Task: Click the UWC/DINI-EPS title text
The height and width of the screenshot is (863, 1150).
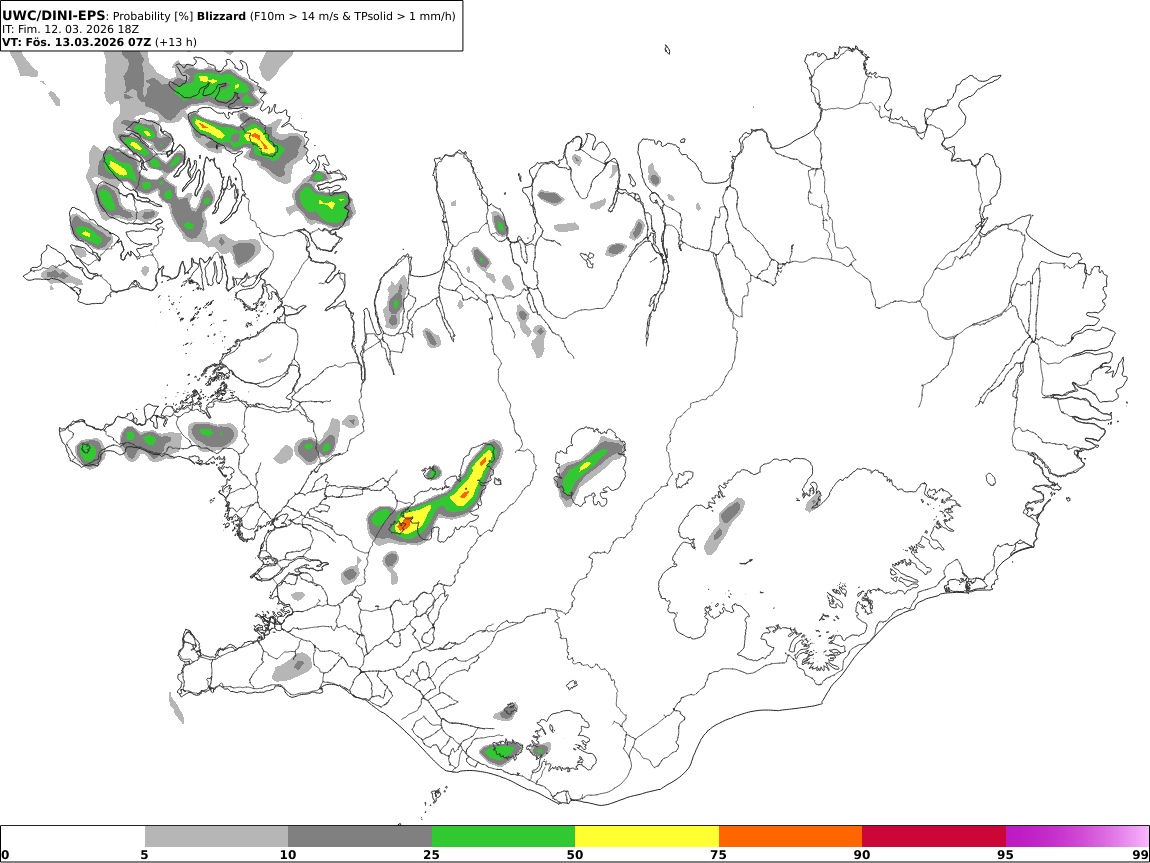Action: click(x=54, y=15)
